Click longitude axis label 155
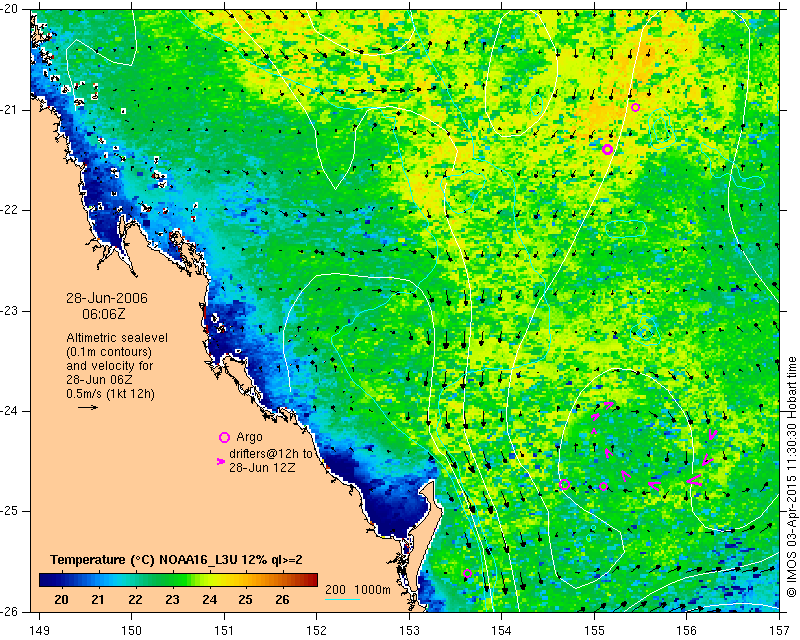 tap(594, 631)
